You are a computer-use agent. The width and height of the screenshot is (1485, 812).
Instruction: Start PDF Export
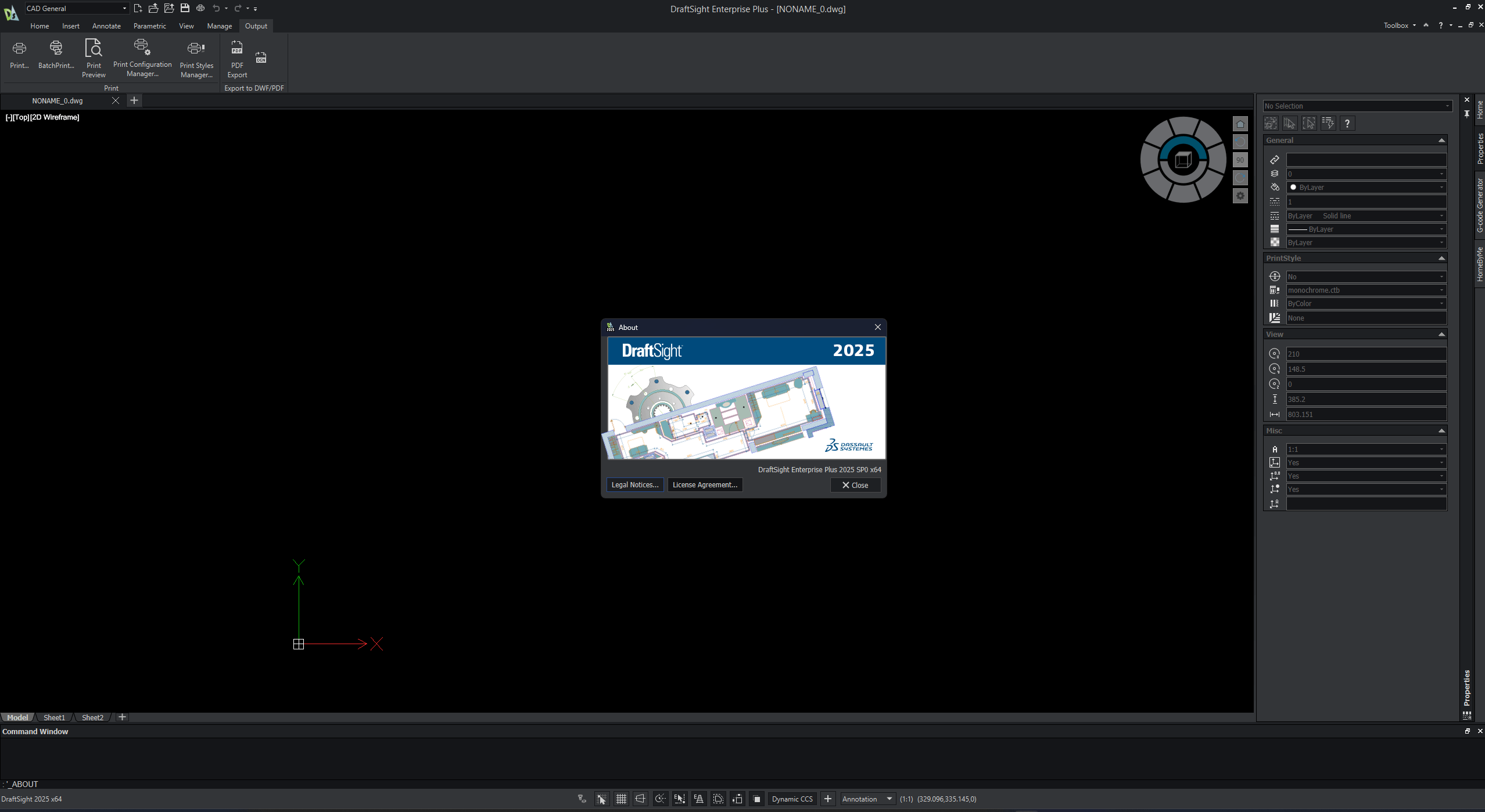pos(237,59)
